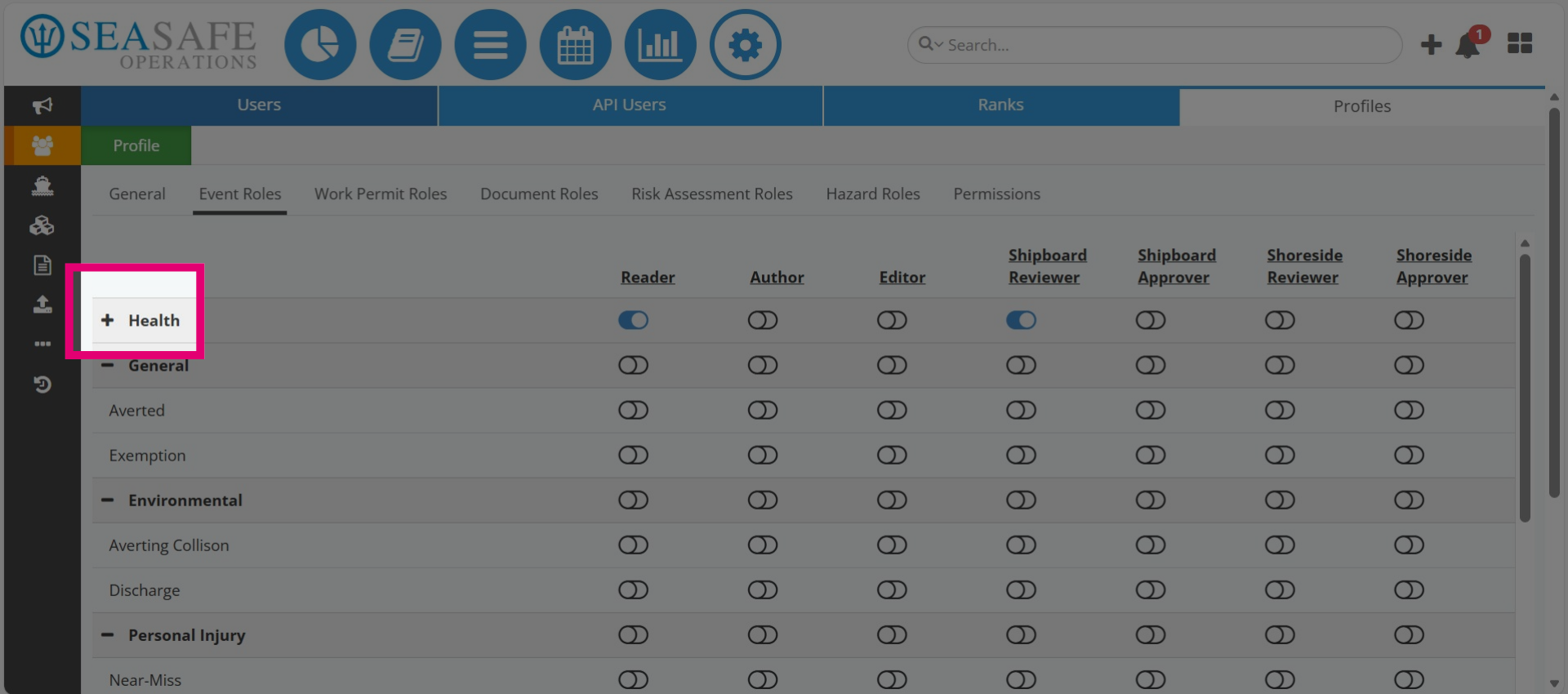The height and width of the screenshot is (694, 1568).
Task: Open notifications bell icon
Action: [1468, 46]
